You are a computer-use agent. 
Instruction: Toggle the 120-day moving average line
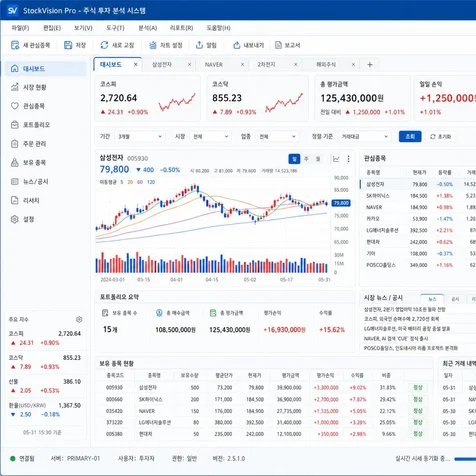[x=151, y=182]
